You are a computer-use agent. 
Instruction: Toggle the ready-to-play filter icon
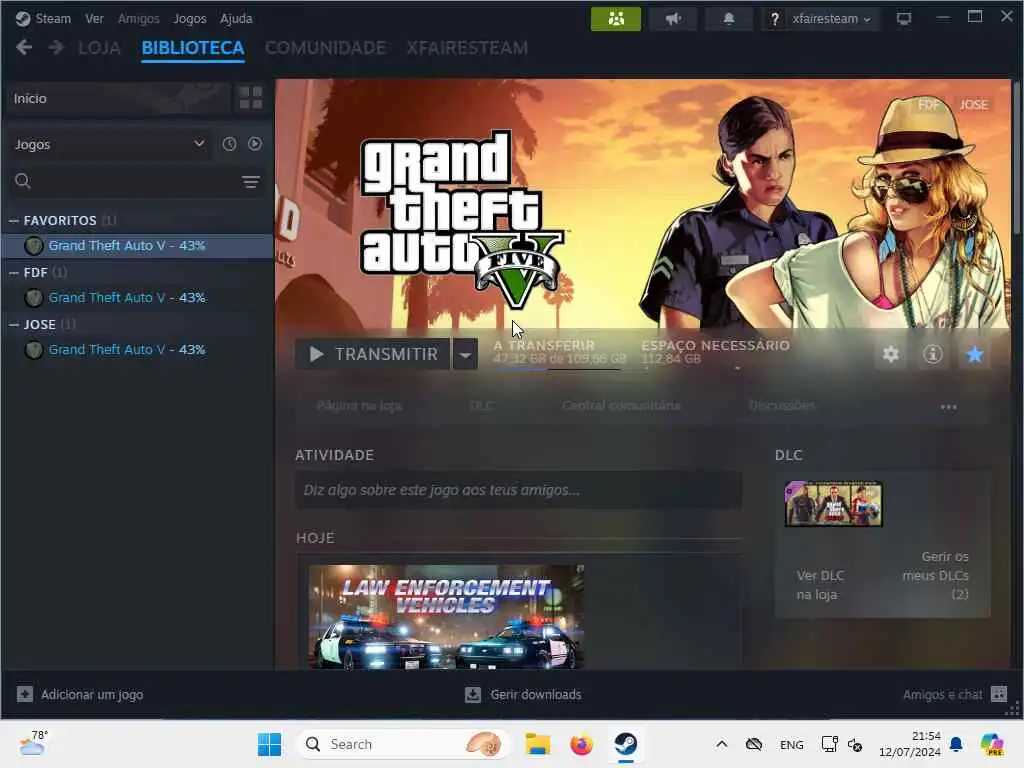pos(255,144)
